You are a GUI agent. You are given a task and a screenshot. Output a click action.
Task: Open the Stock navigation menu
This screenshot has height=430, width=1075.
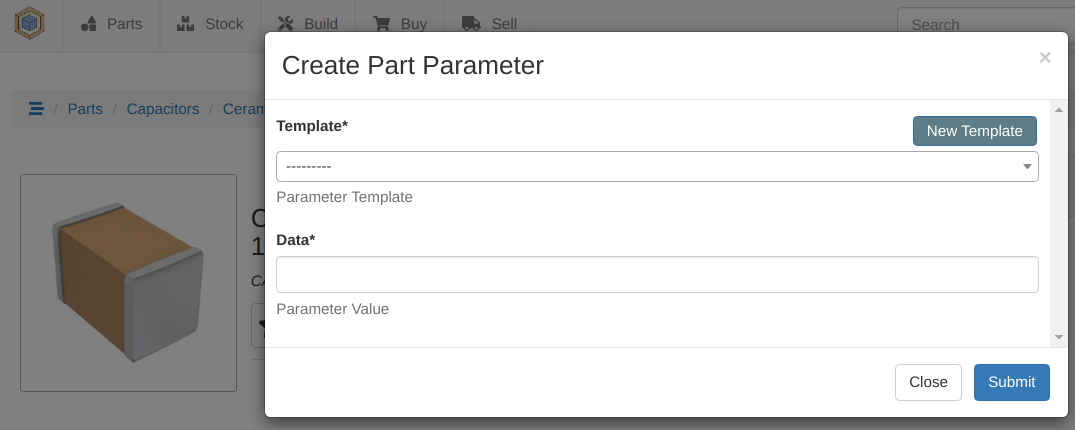(x=210, y=24)
